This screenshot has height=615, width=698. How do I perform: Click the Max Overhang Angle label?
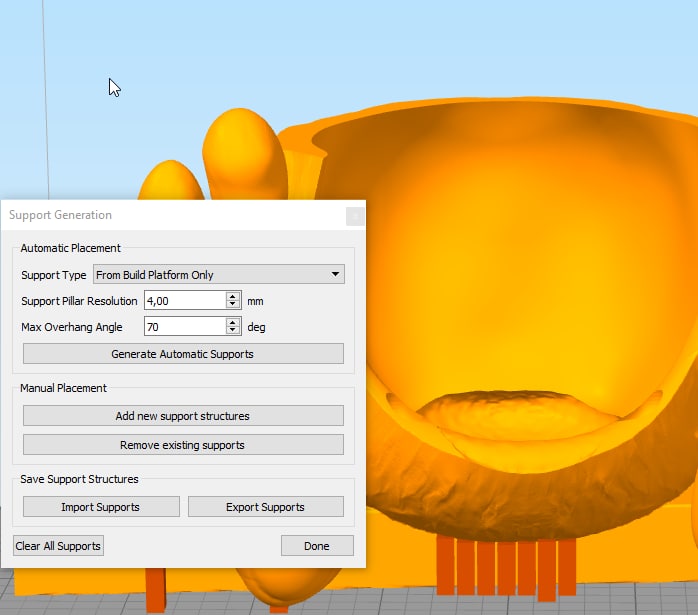[72, 327]
